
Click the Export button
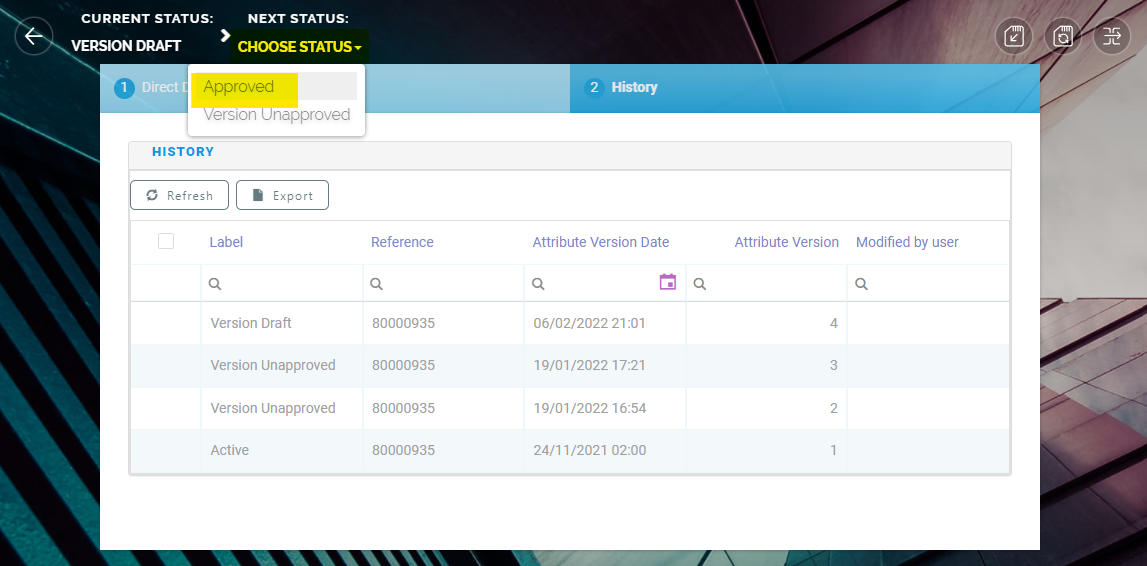pyautogui.click(x=282, y=196)
